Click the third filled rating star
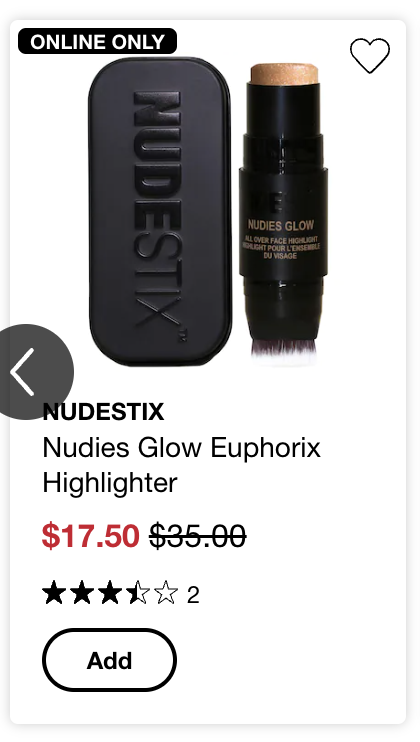The image size is (420, 742). click(110, 593)
